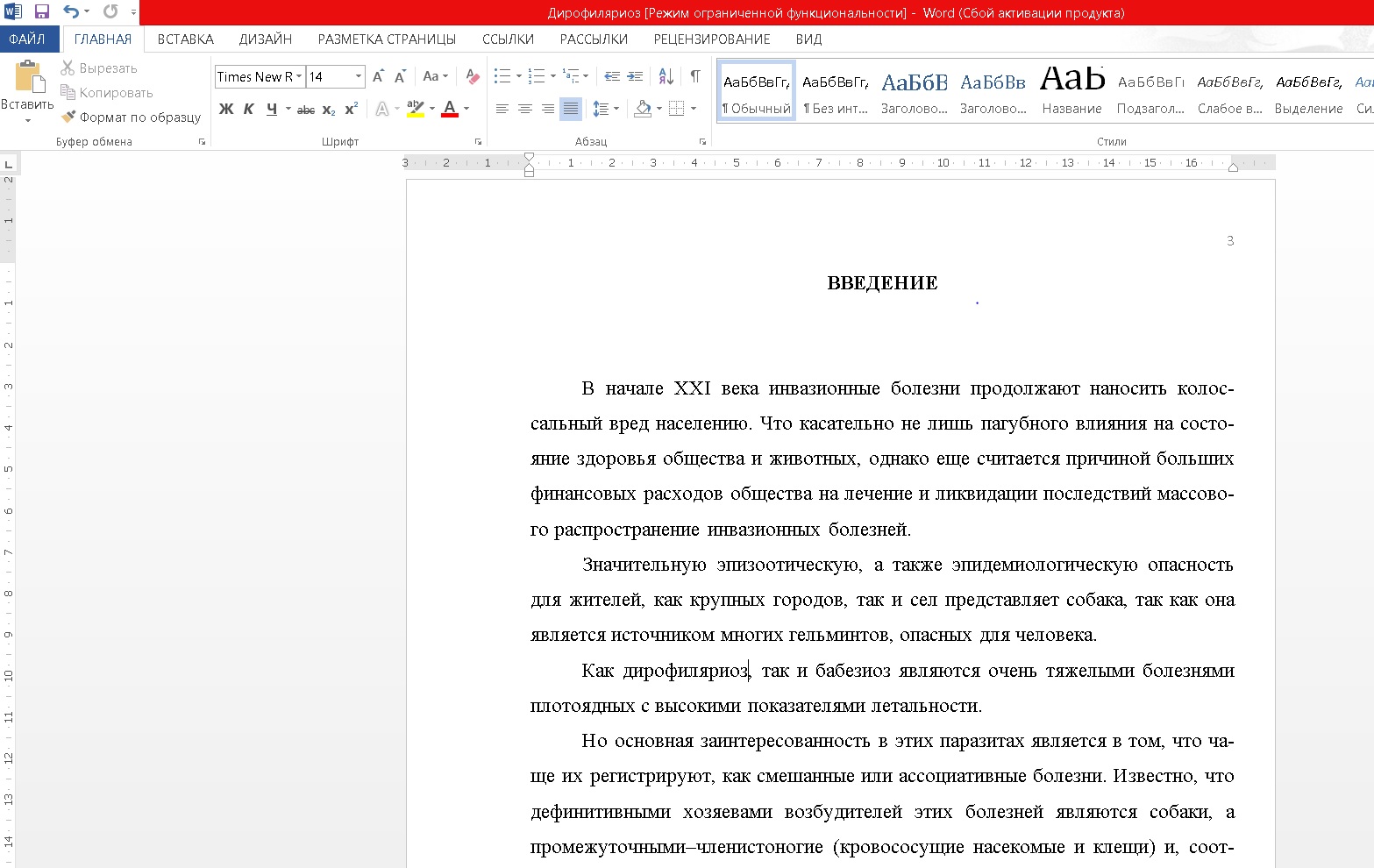Switch to the РЕЦЕНЗИРОВАНИЕ tab
This screenshot has width=1374, height=868.
coord(712,39)
